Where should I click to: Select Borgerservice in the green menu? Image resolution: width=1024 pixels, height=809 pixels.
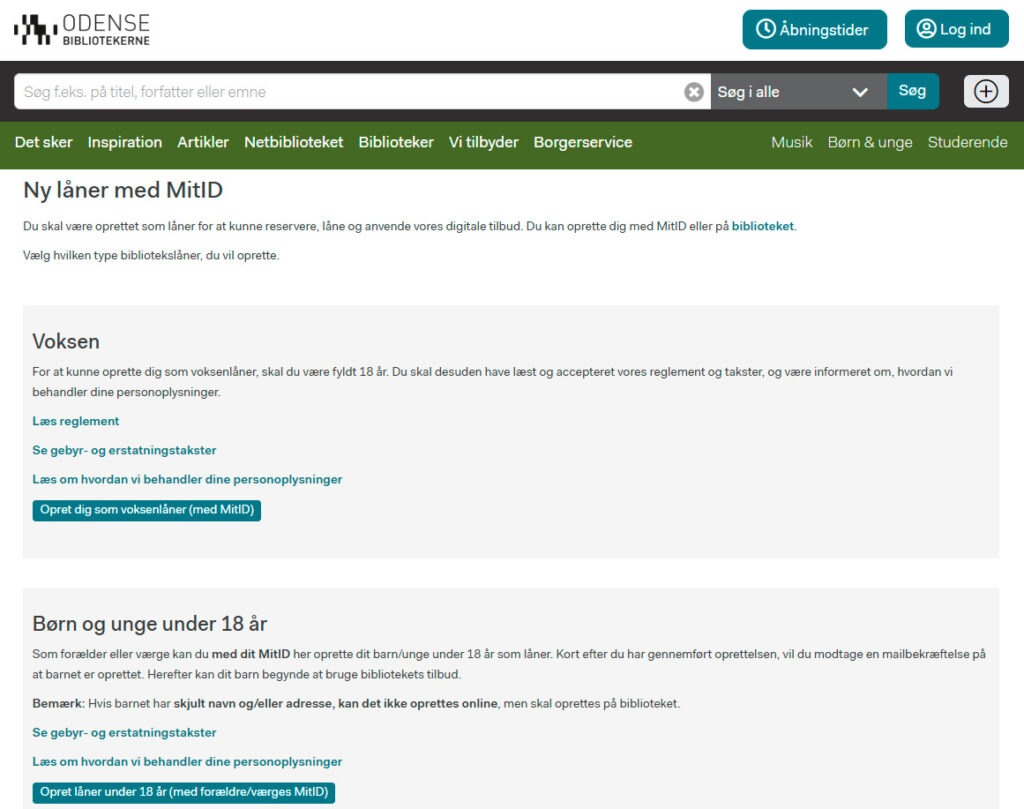tap(582, 142)
